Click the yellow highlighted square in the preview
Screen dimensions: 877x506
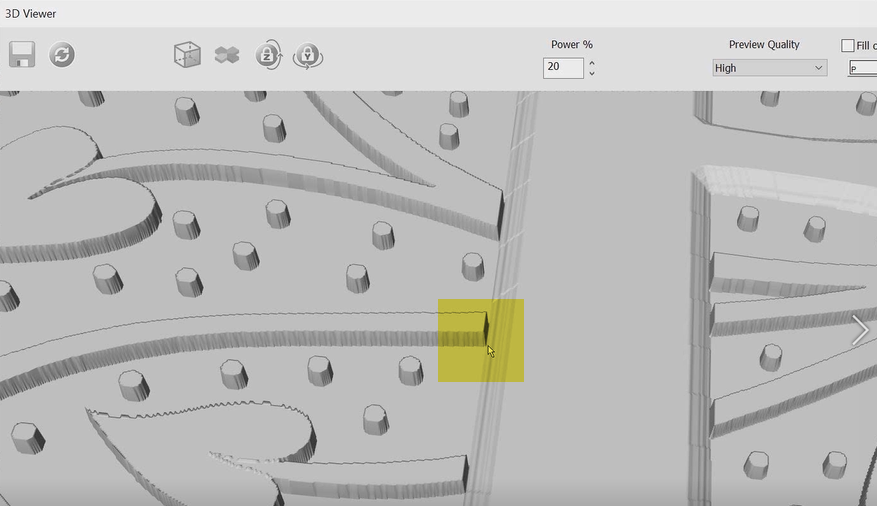tap(480, 340)
